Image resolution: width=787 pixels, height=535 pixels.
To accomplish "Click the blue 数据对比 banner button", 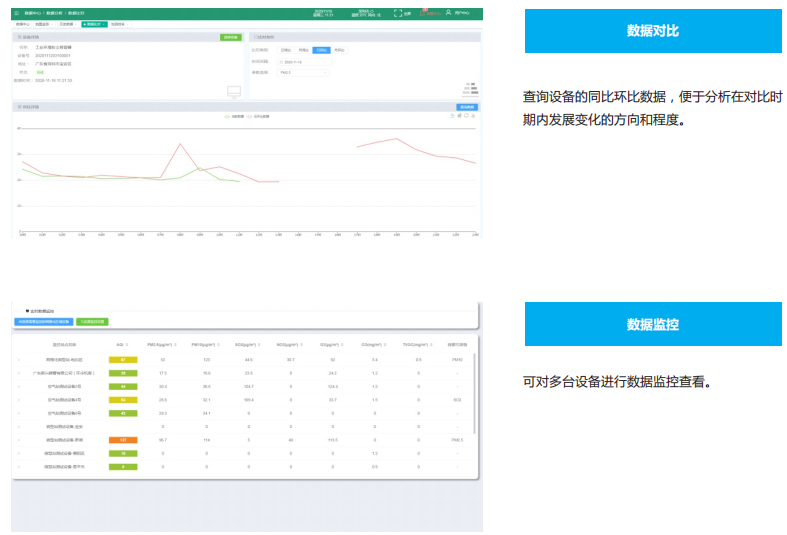I will click(x=652, y=31).
